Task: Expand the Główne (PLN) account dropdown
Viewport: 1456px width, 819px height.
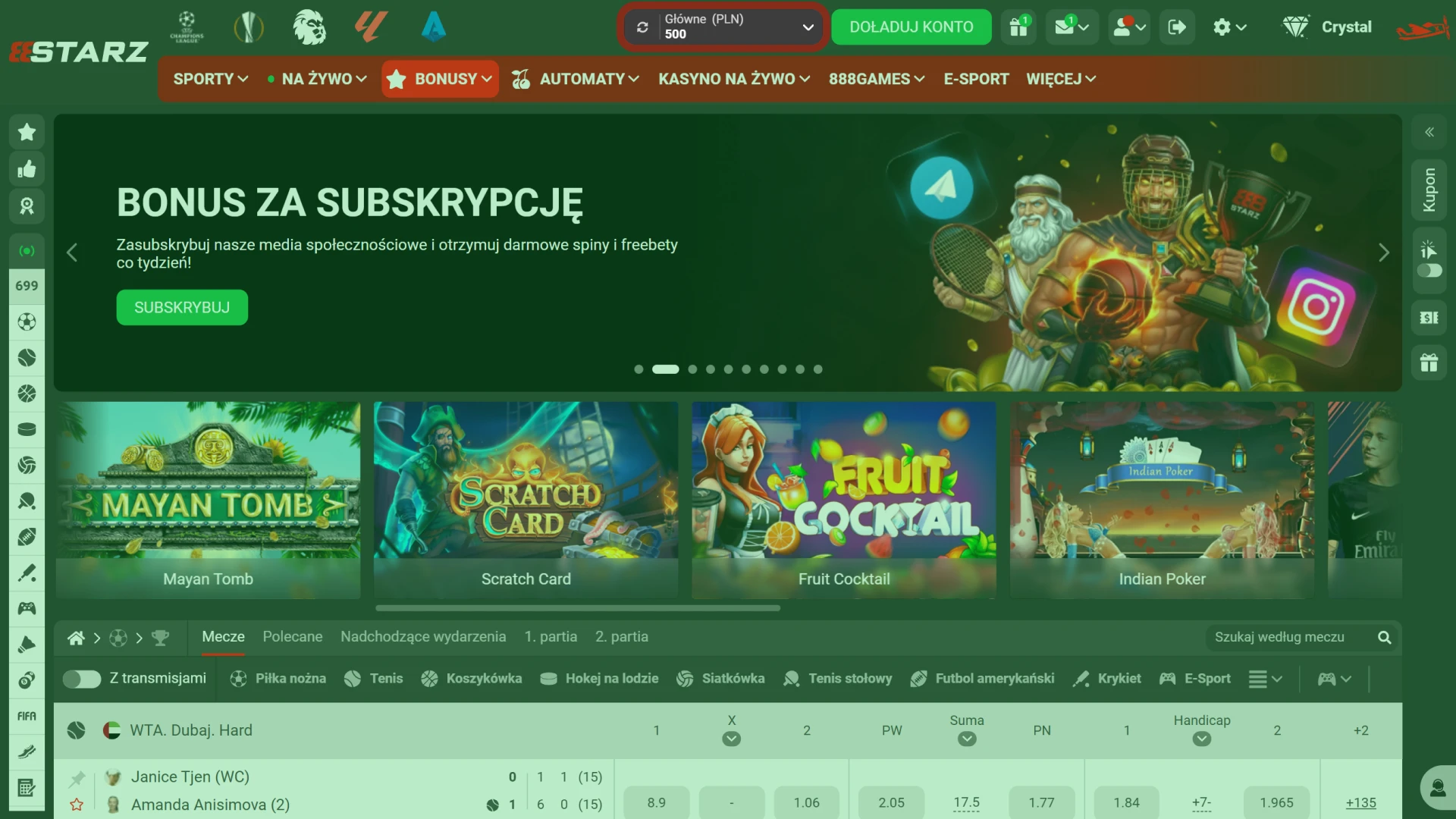Action: pyautogui.click(x=808, y=27)
